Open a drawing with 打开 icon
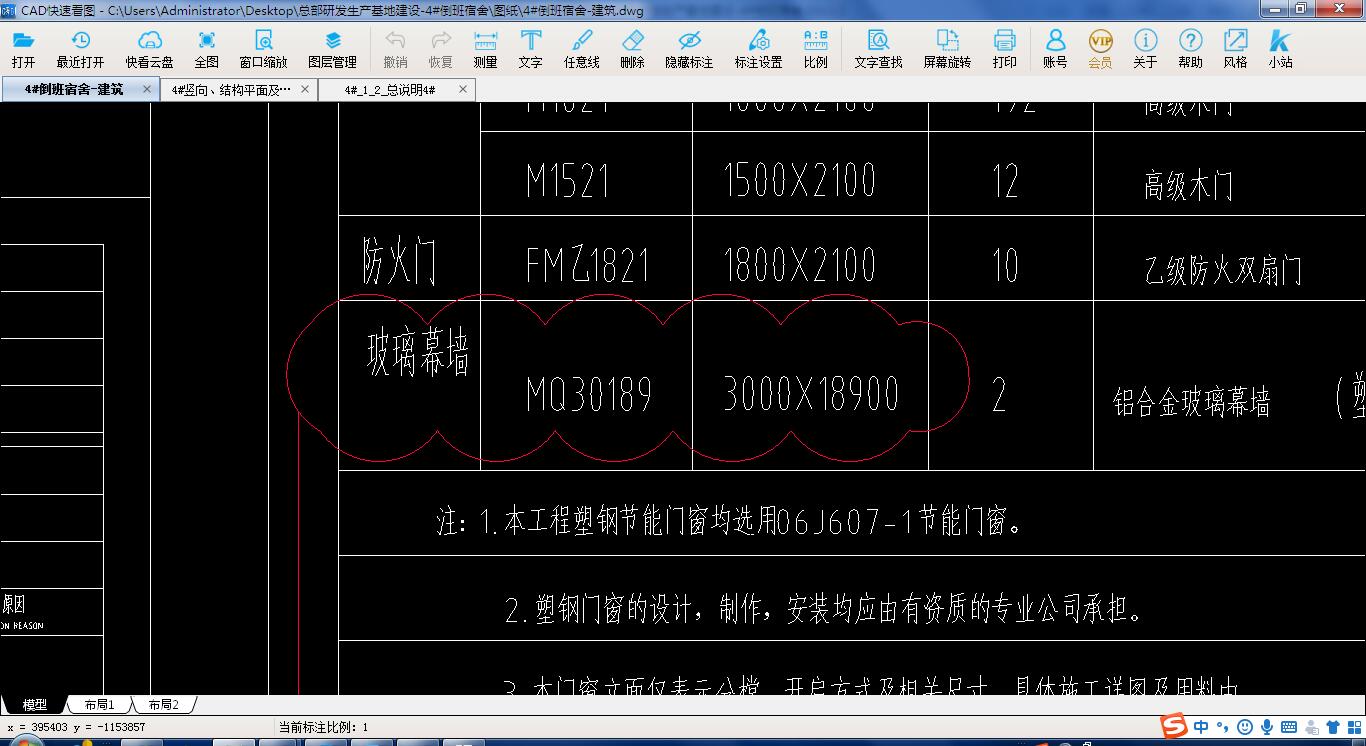Image resolution: width=1366 pixels, height=746 pixels. pyautogui.click(x=23, y=48)
